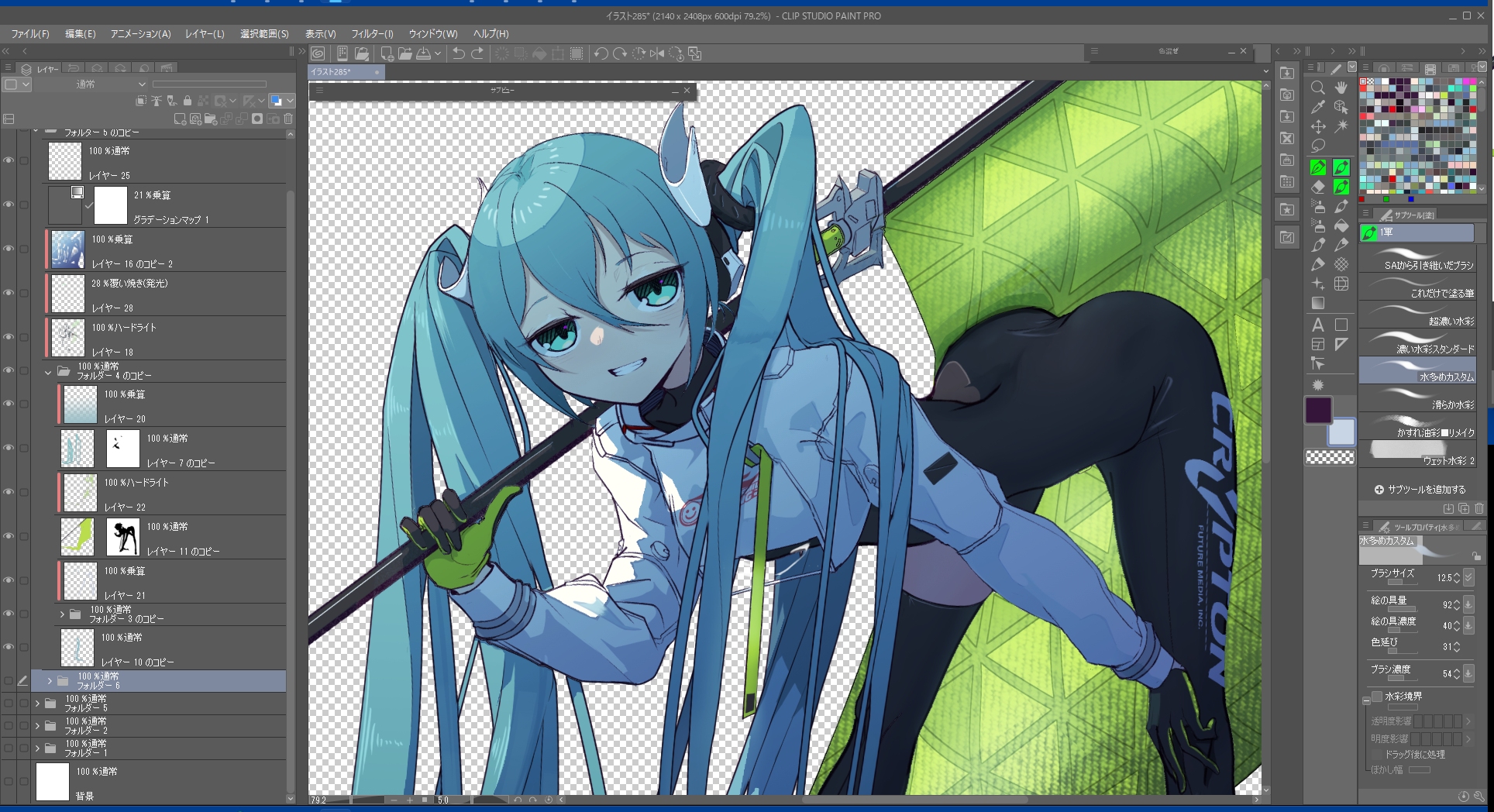Click the Undo arrow in the command bar
The image size is (1494, 812).
(459, 53)
